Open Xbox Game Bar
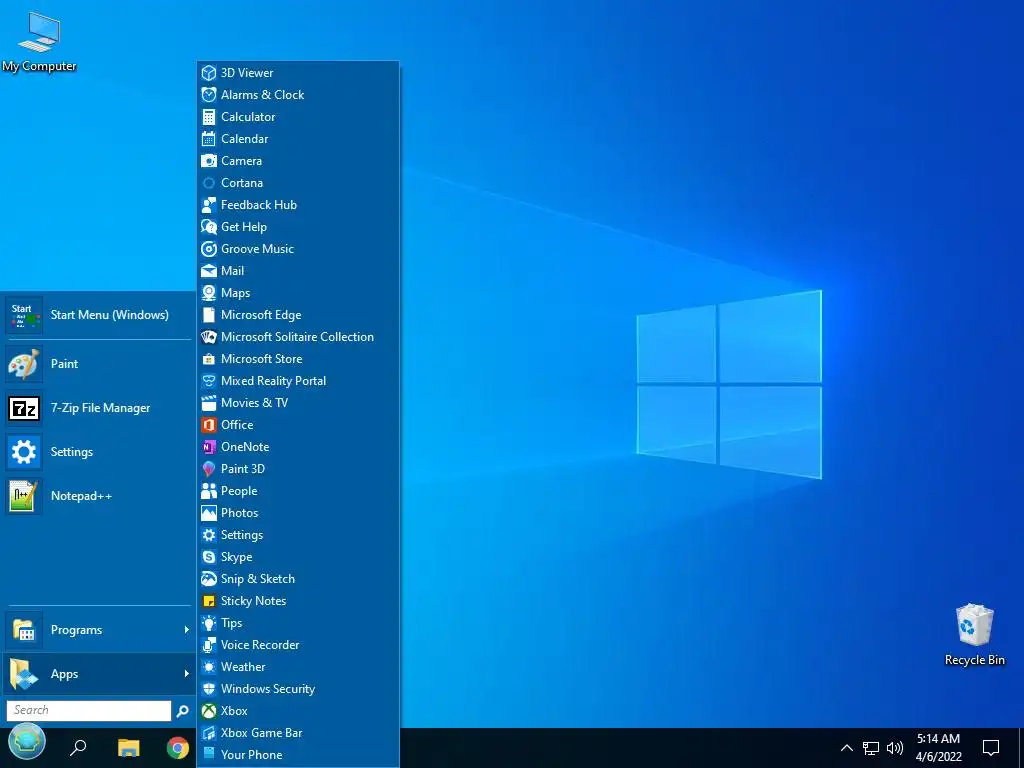 (298, 733)
